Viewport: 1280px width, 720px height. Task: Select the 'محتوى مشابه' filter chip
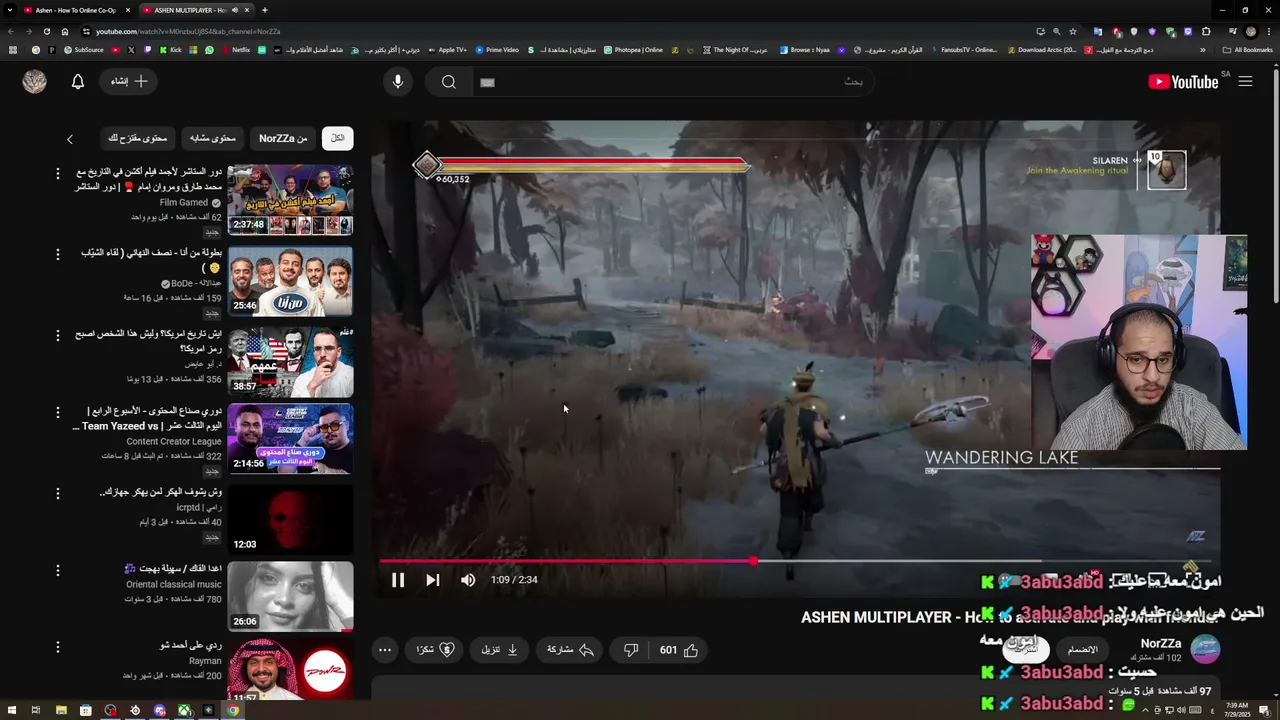[213, 138]
